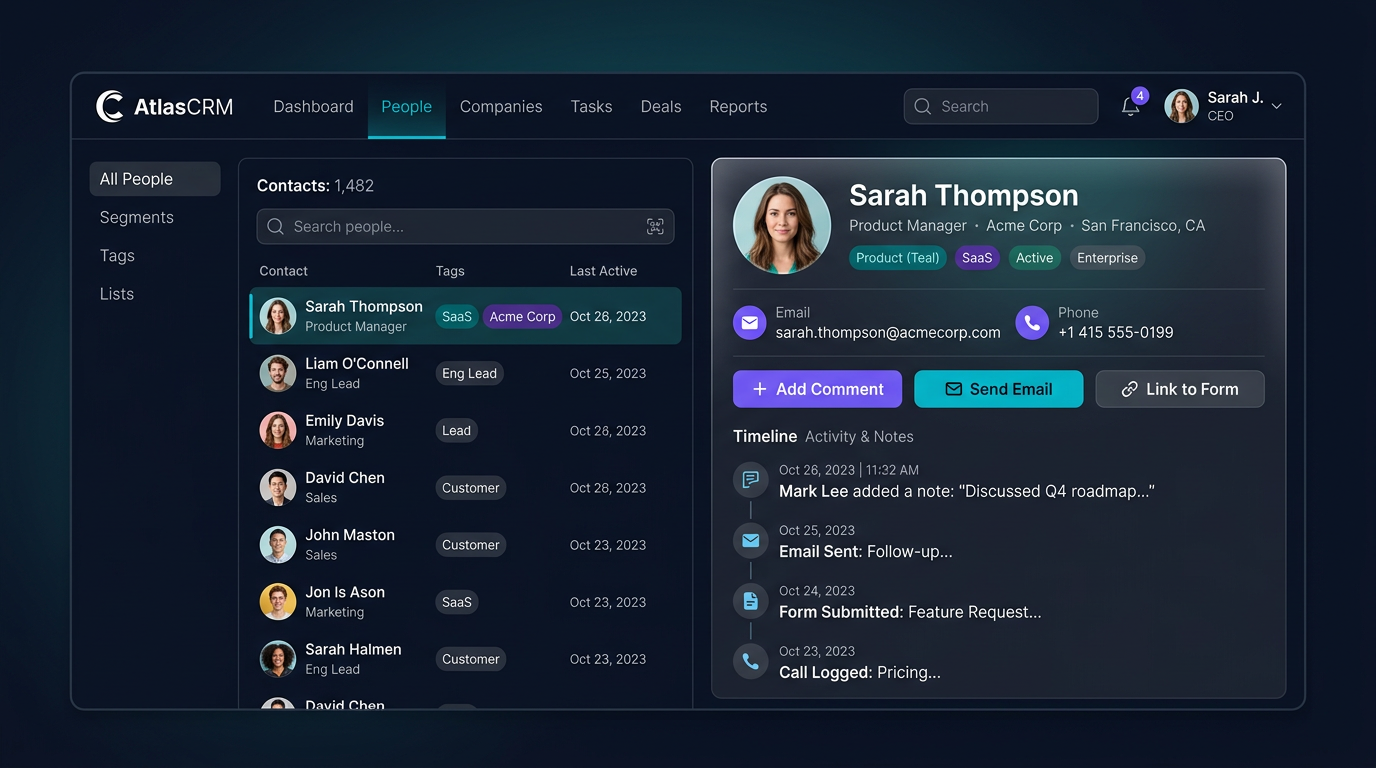
Task: Click the note icon for Mark Lee entry
Action: point(750,480)
